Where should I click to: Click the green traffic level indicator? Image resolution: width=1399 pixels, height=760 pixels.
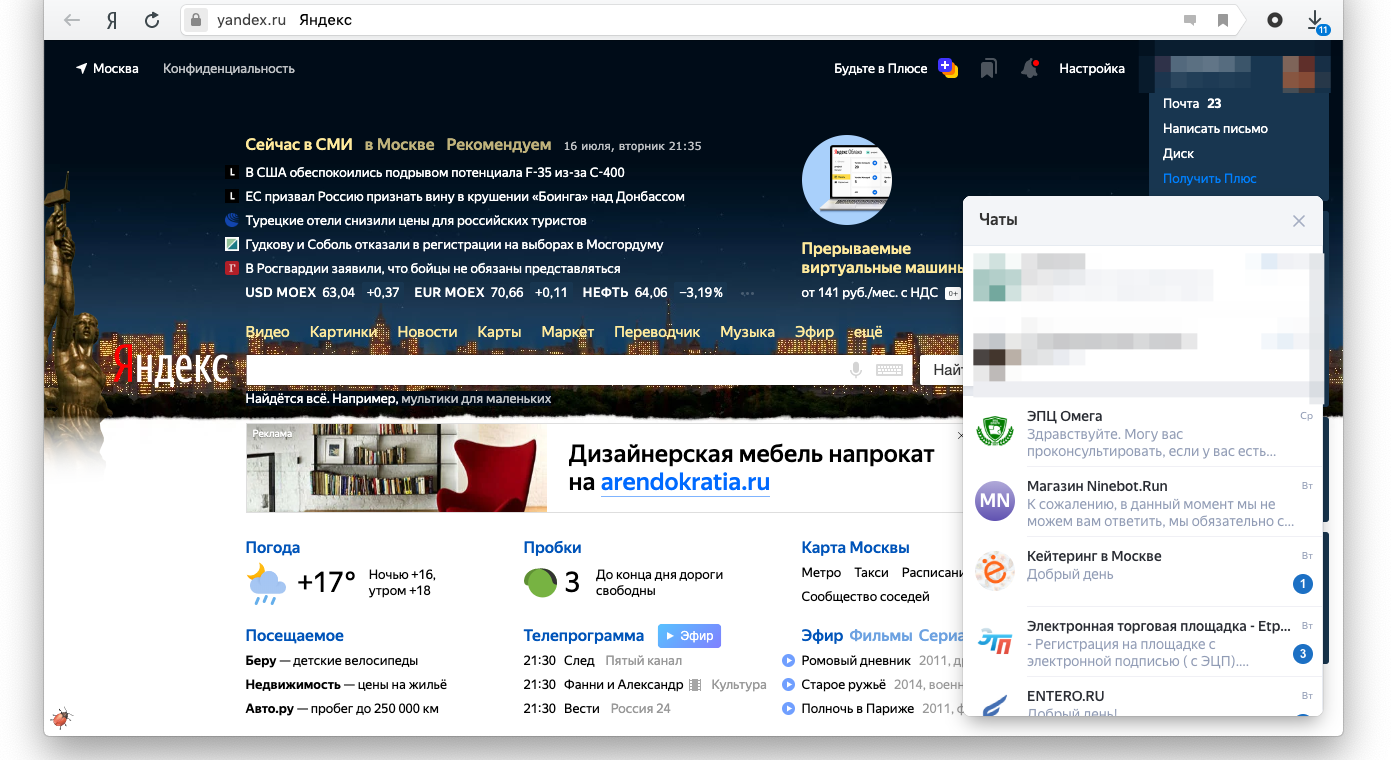click(541, 582)
